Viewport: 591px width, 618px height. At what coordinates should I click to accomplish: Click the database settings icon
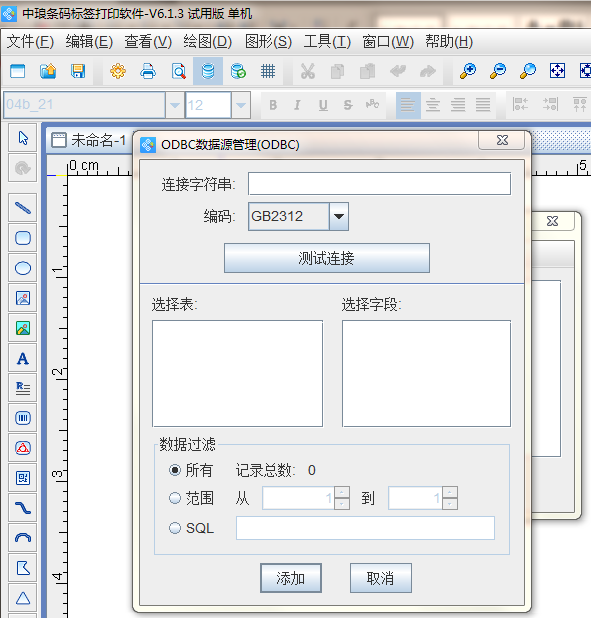(208, 71)
